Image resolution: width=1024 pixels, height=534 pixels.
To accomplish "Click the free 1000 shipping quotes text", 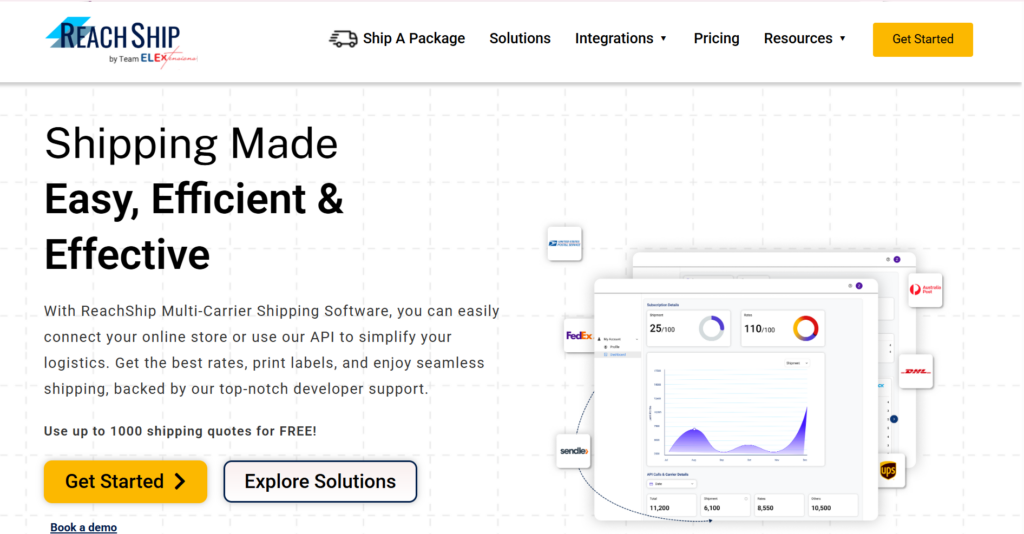I will [180, 431].
